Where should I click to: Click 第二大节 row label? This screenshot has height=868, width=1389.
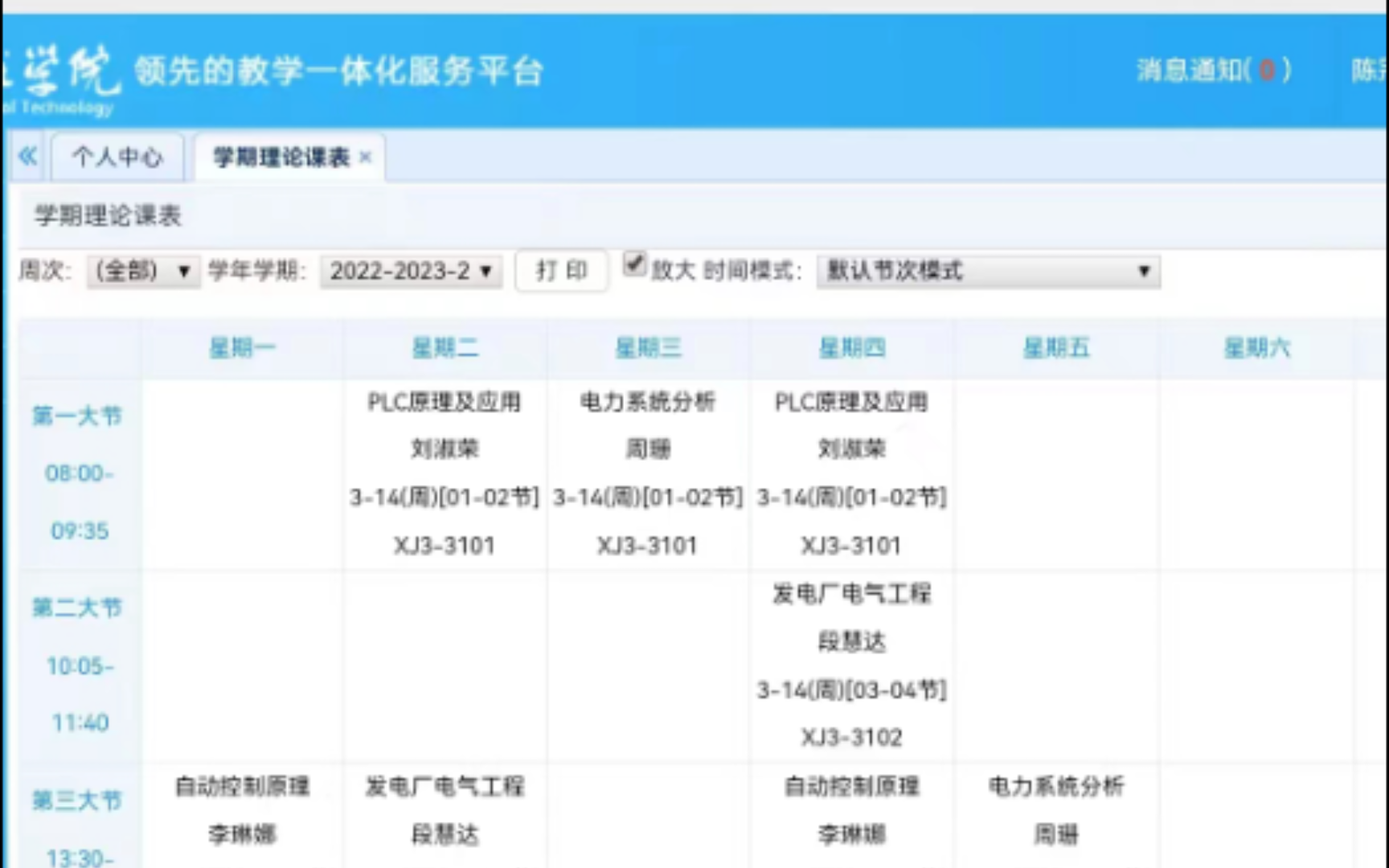[77, 608]
